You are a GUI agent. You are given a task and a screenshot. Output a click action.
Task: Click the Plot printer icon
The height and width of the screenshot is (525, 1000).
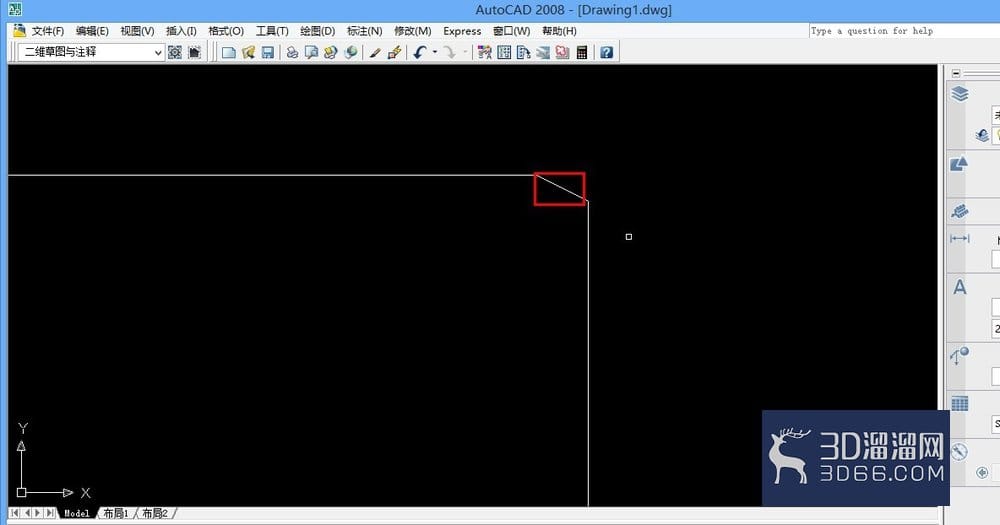(x=292, y=52)
